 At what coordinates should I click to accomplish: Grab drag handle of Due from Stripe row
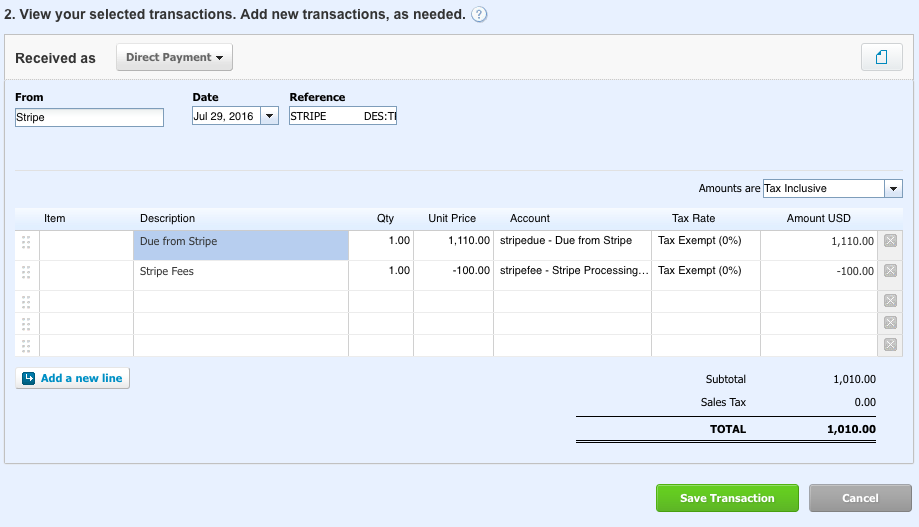[26, 242]
